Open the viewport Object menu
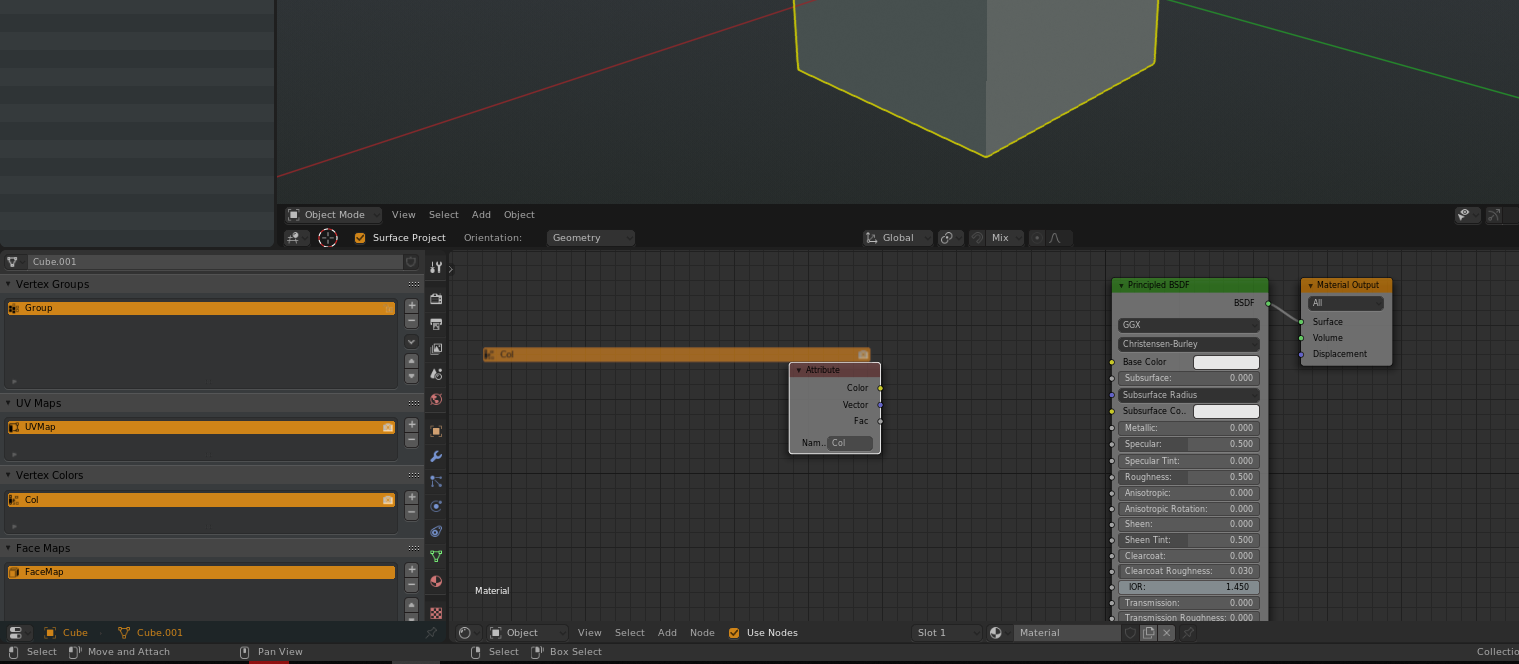1519x664 pixels. (x=519, y=215)
